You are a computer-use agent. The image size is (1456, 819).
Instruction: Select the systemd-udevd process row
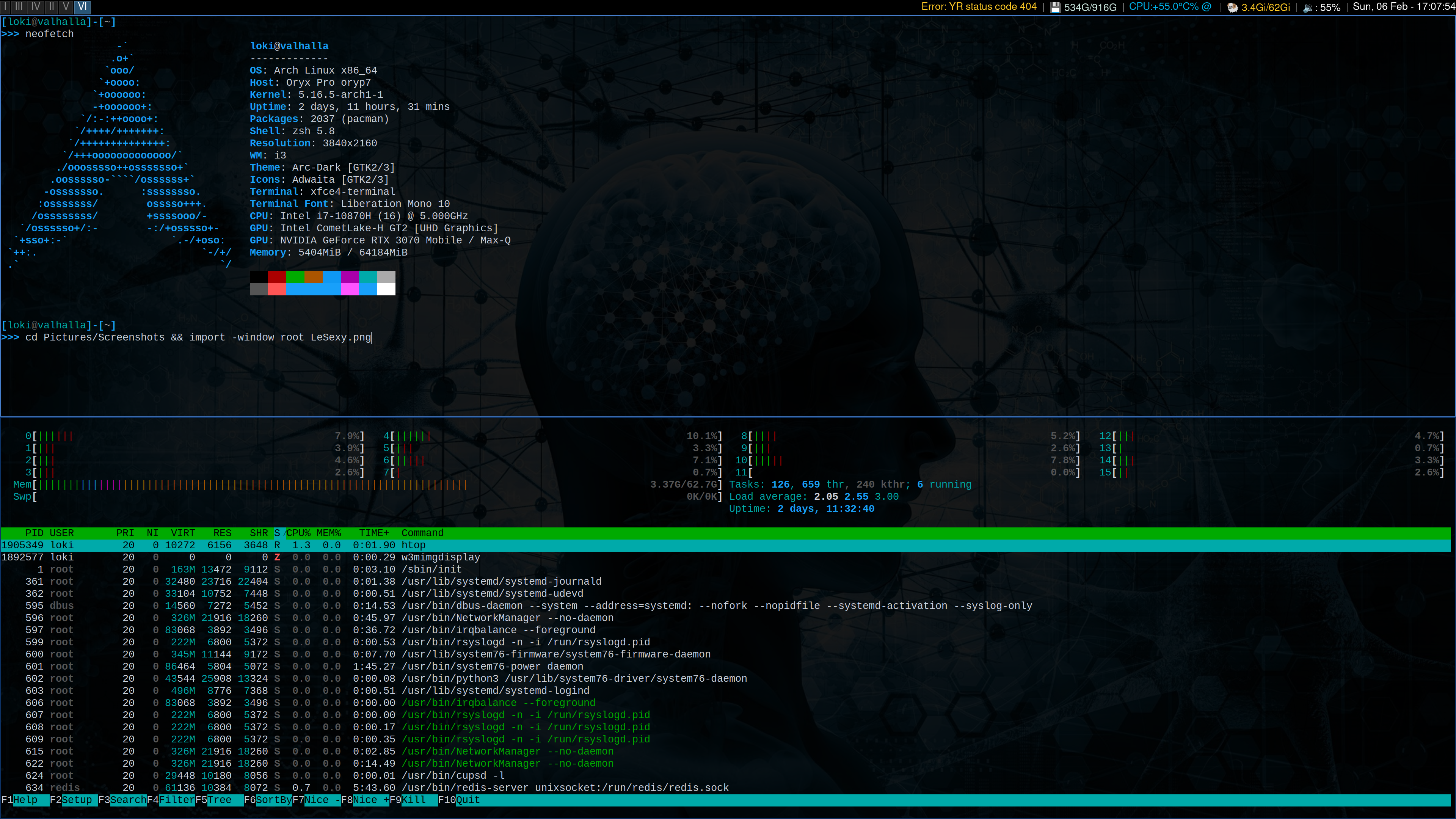[x=726, y=593]
